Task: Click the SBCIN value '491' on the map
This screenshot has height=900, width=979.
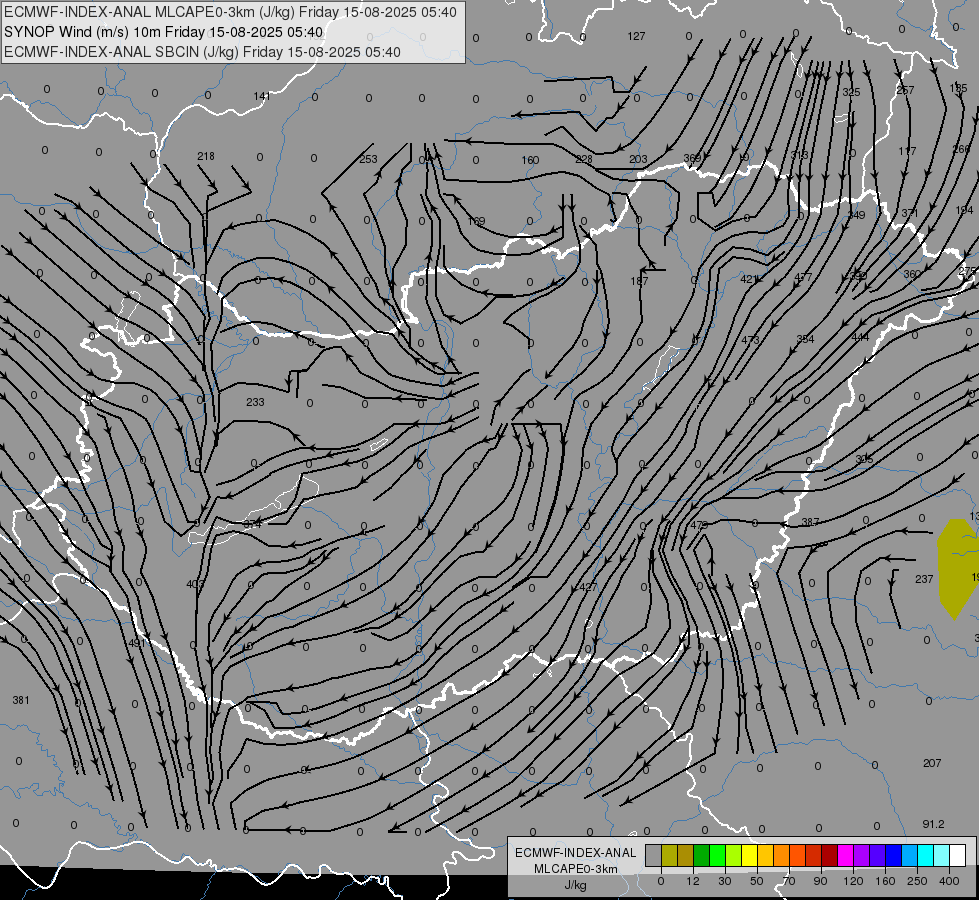Action: [x=136, y=643]
